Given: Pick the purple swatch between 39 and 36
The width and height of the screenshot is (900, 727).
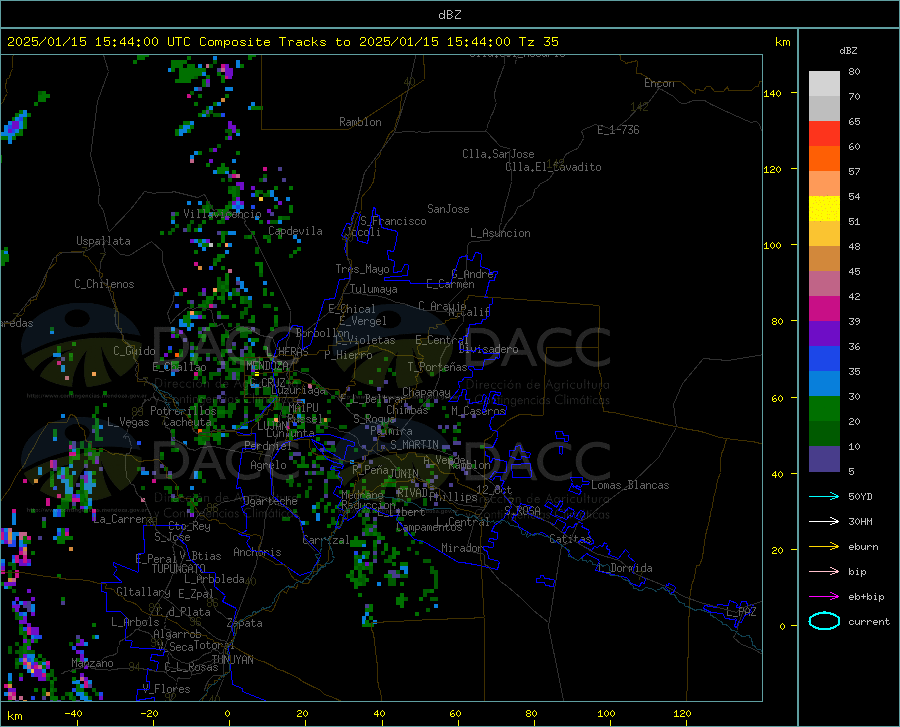Looking at the screenshot, I should tap(824, 334).
